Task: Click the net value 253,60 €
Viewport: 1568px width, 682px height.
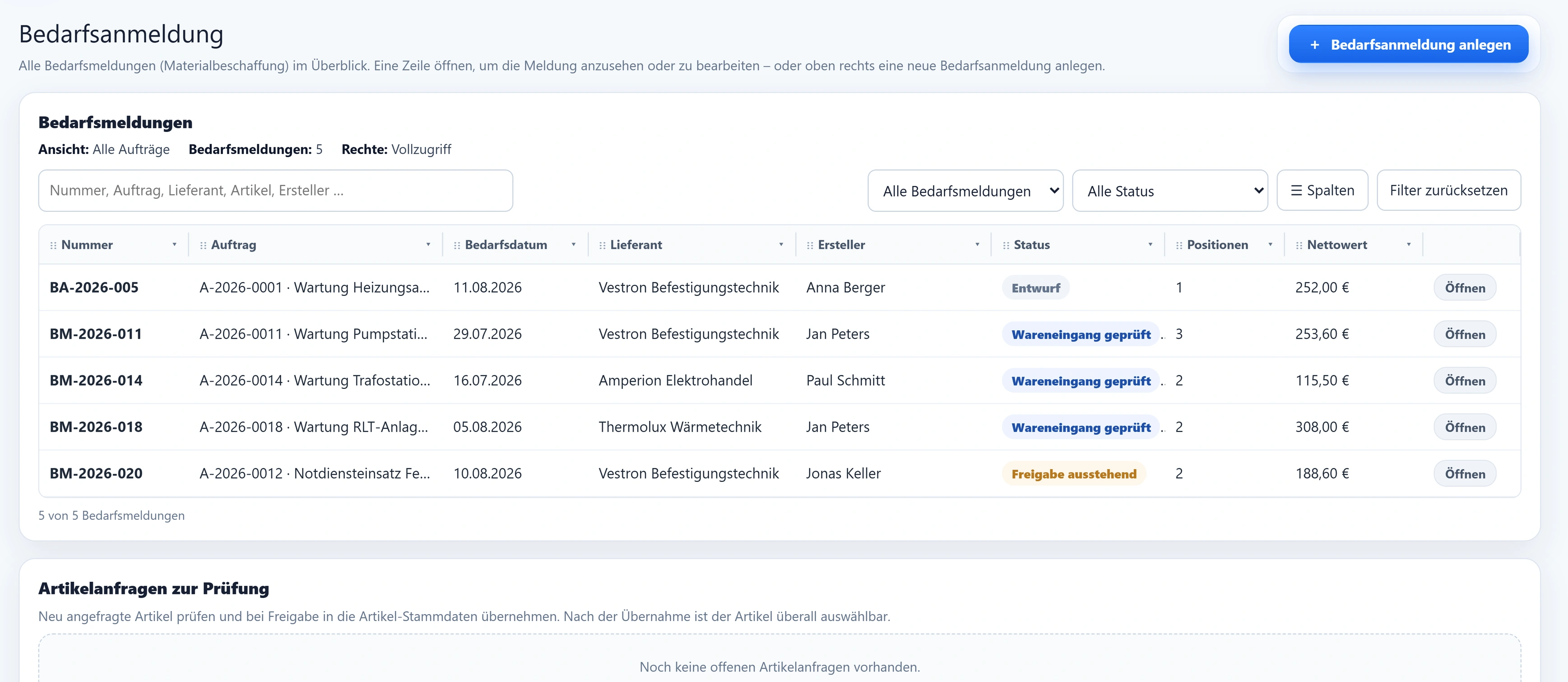Action: [1322, 334]
